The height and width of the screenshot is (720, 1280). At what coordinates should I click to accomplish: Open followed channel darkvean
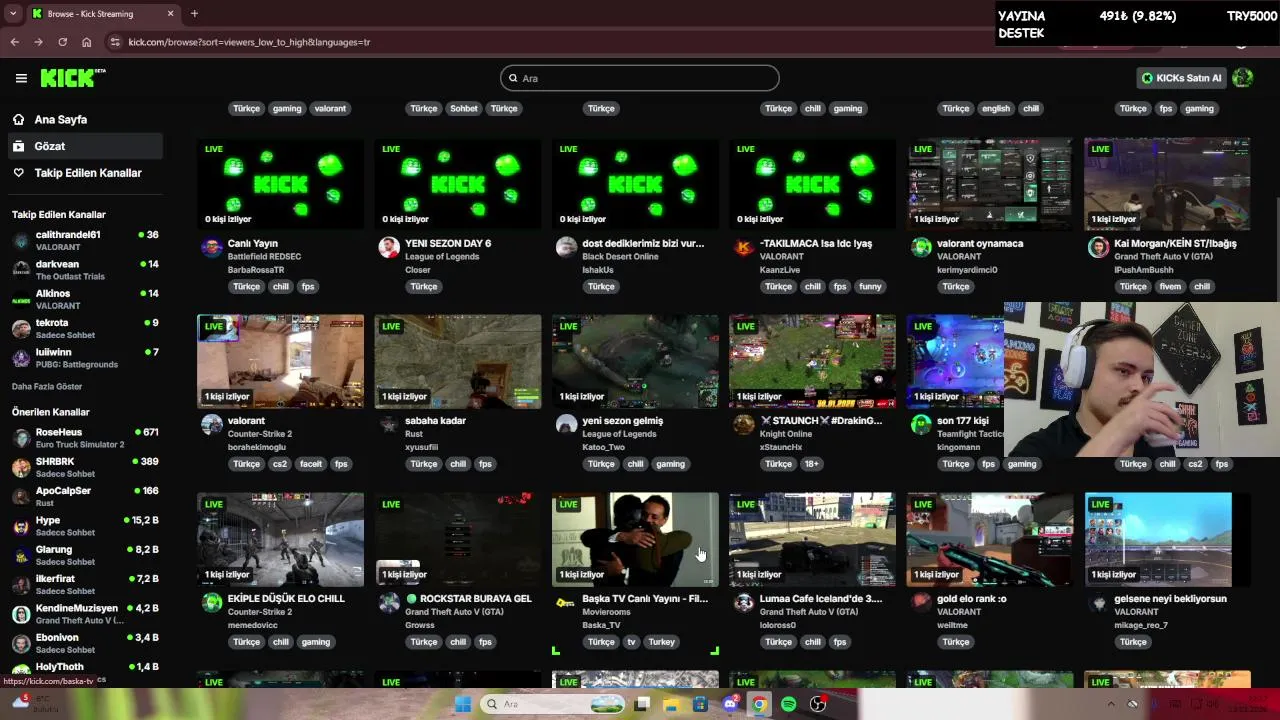85,270
